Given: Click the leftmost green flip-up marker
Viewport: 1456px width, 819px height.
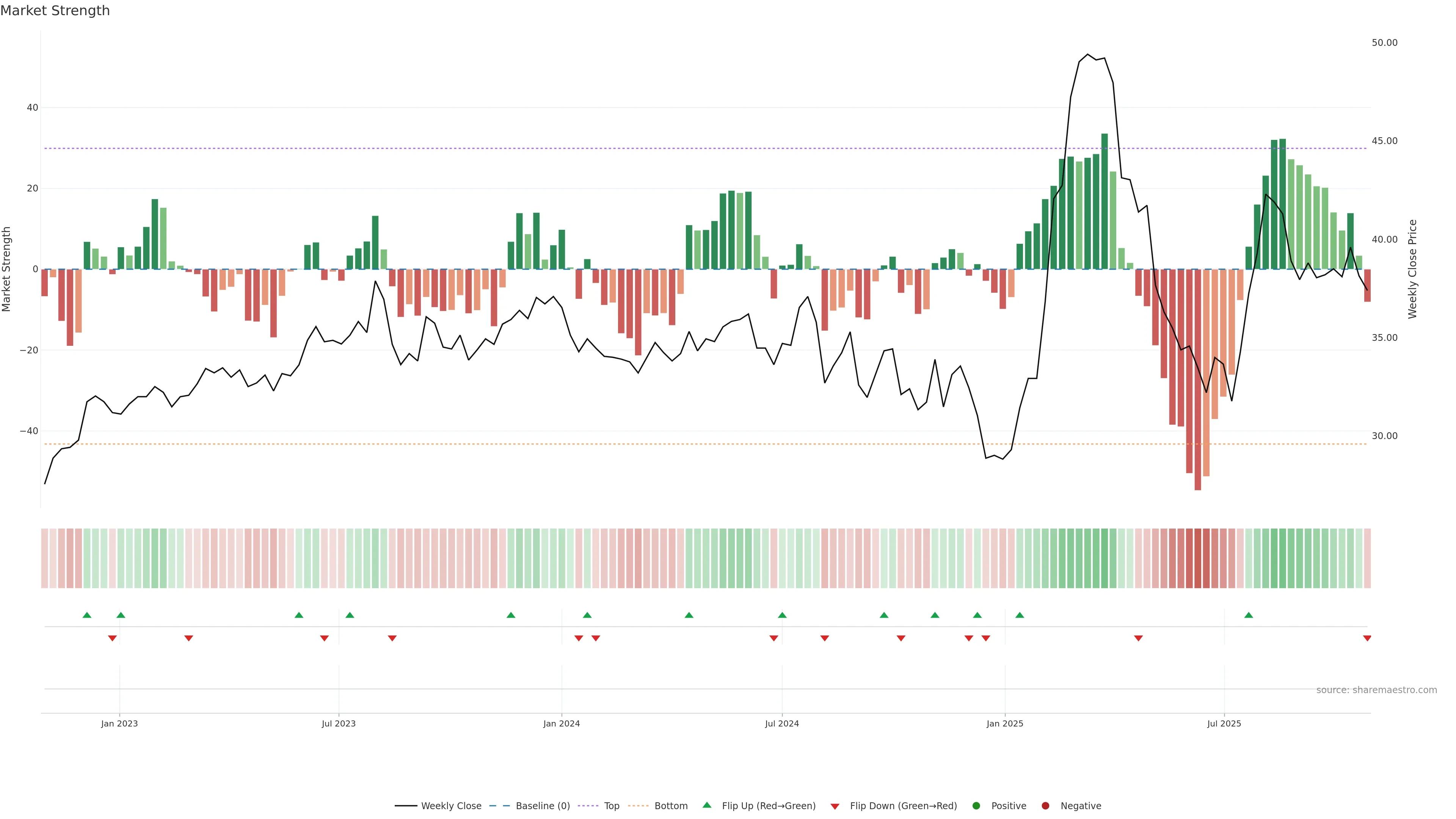Looking at the screenshot, I should coord(86,615).
